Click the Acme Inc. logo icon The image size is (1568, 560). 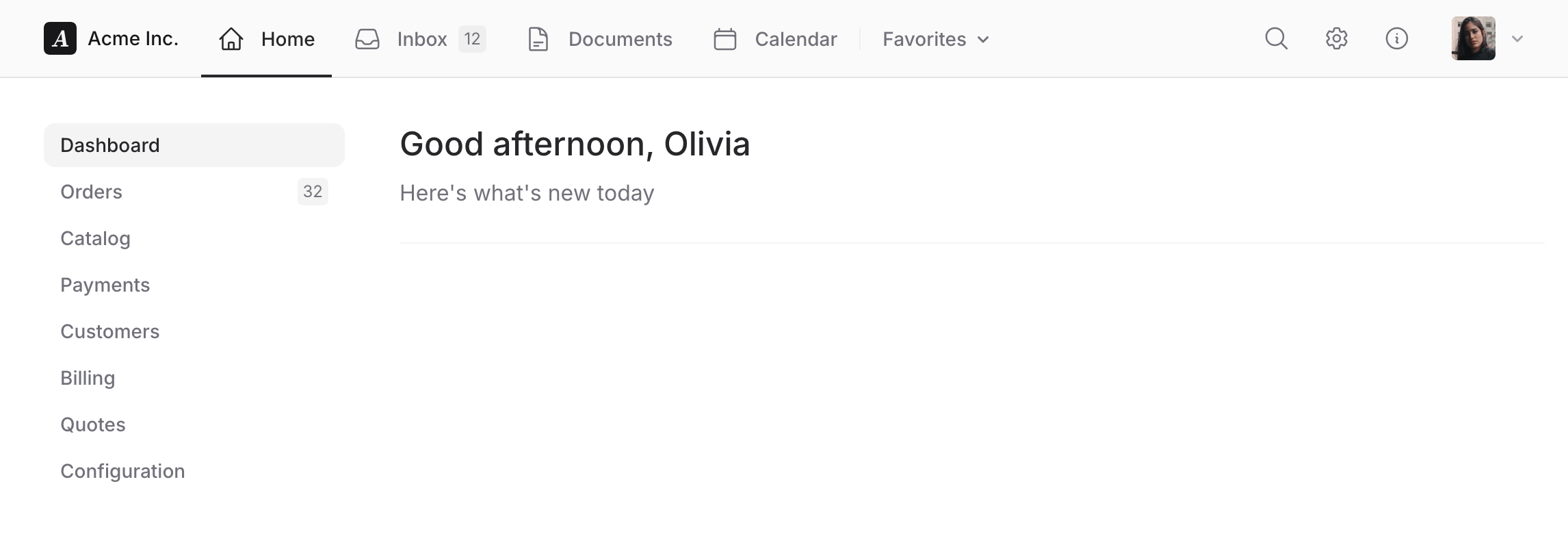(x=60, y=38)
